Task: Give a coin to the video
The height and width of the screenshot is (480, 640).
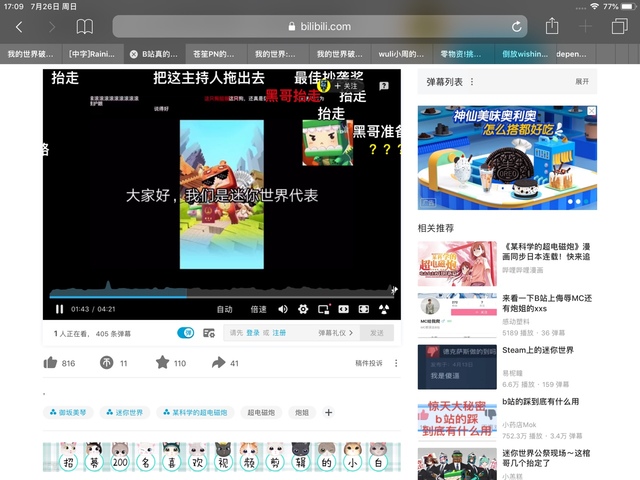Action: (x=107, y=362)
